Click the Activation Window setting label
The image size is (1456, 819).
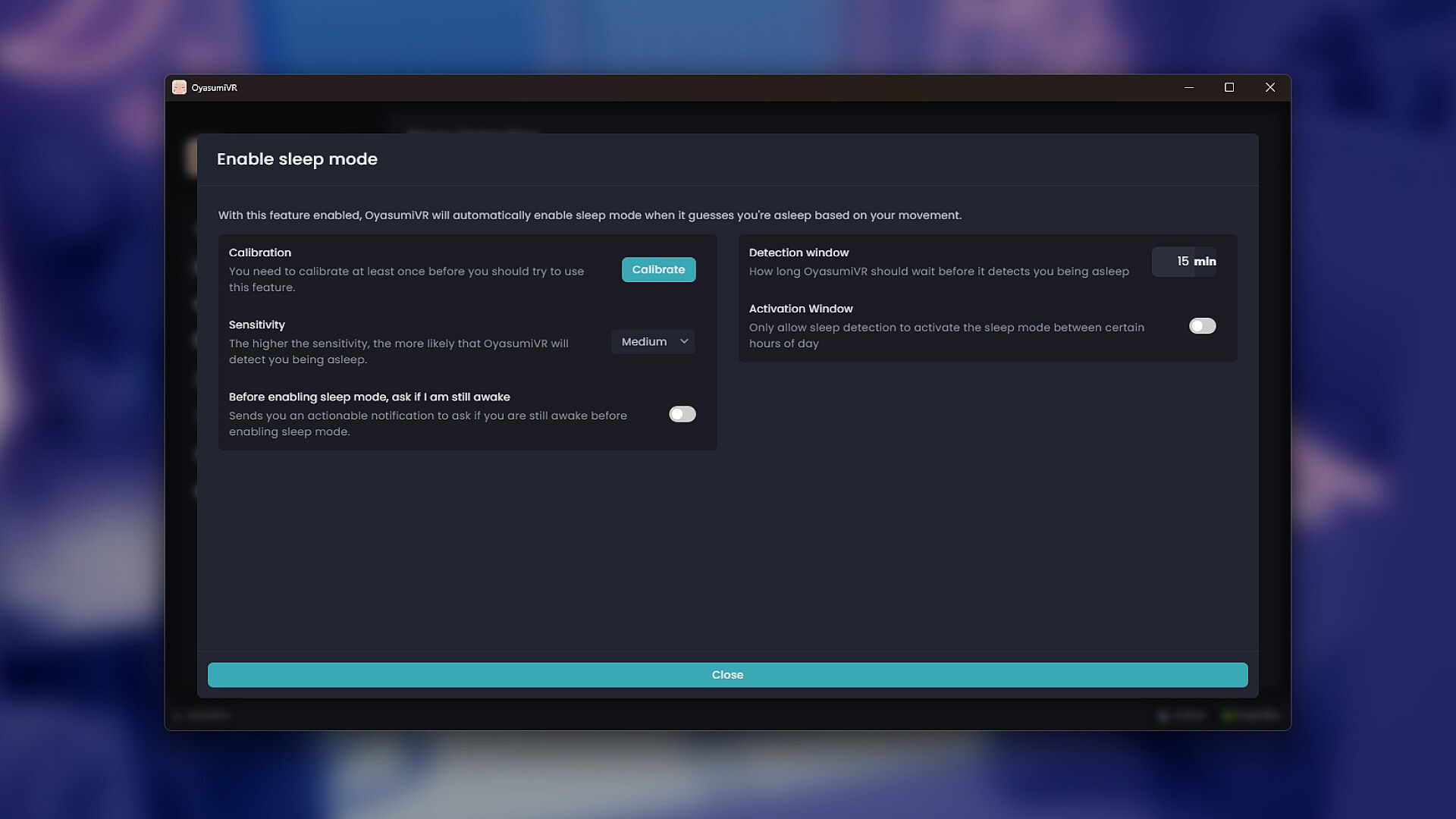pyautogui.click(x=801, y=309)
